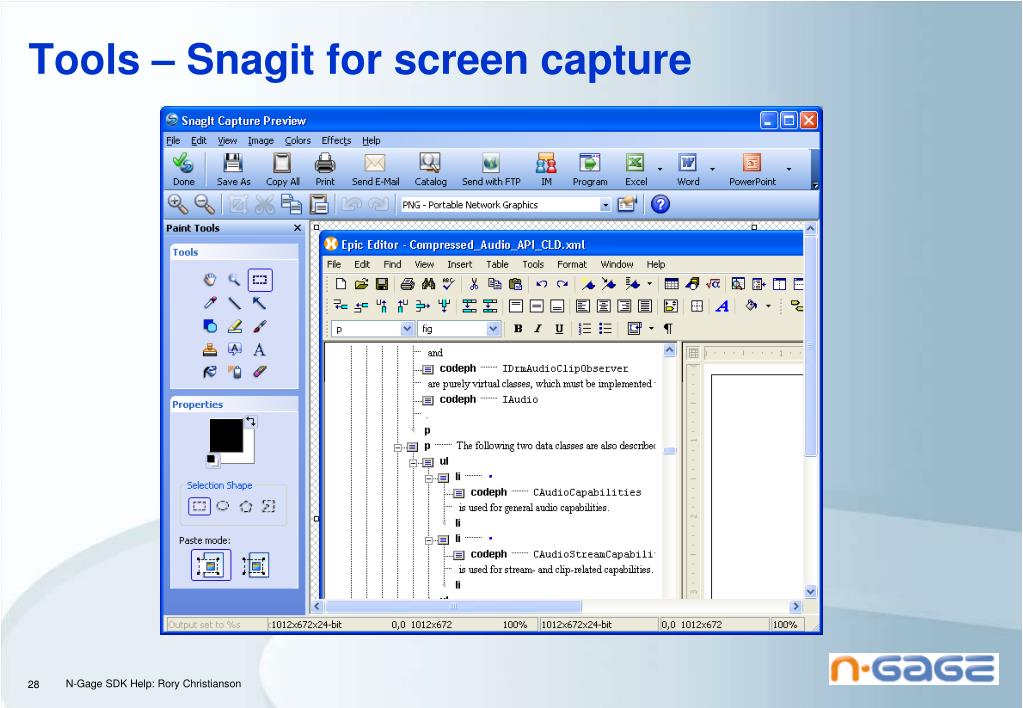The image size is (1023, 708).
Task: Toggle bold in Epic Editor toolbar
Action: [x=518, y=329]
